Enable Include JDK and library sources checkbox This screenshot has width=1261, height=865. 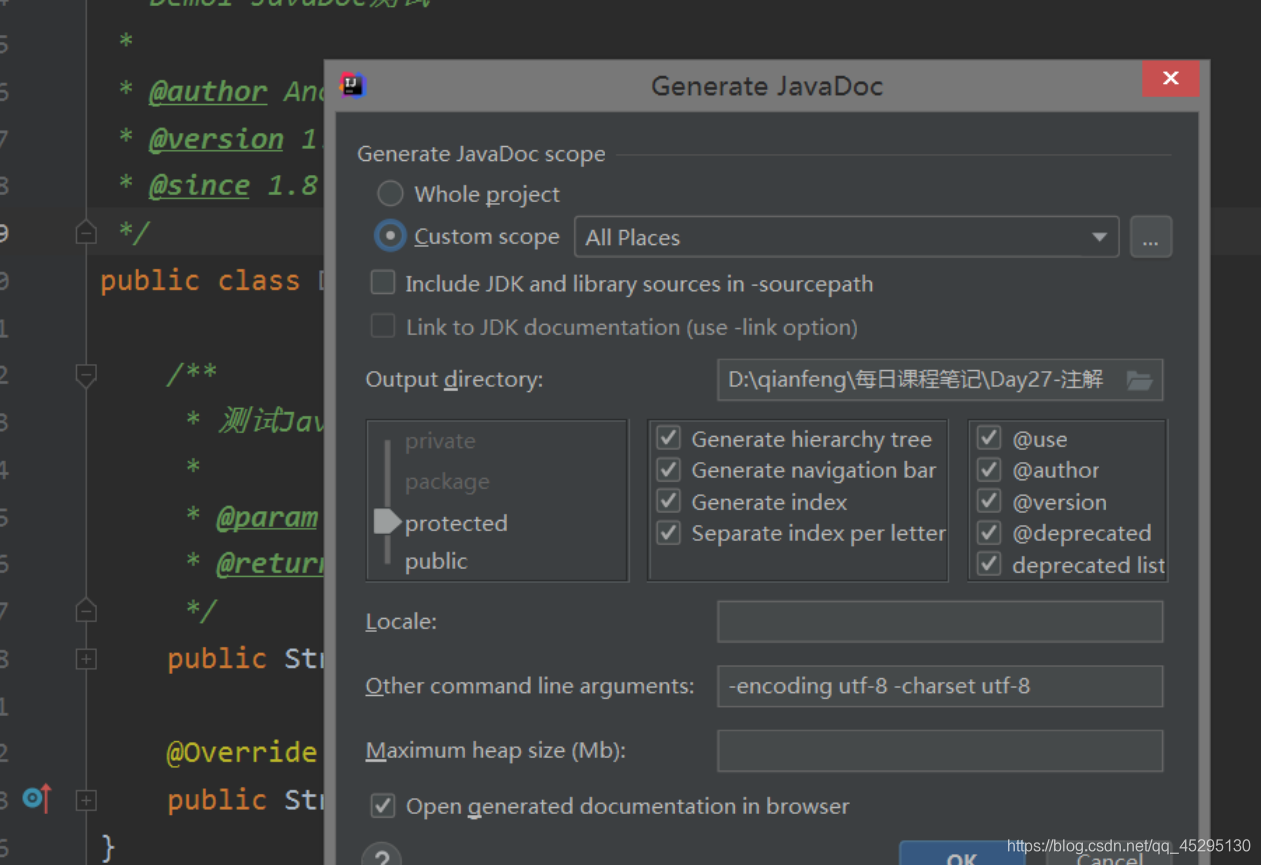[383, 283]
